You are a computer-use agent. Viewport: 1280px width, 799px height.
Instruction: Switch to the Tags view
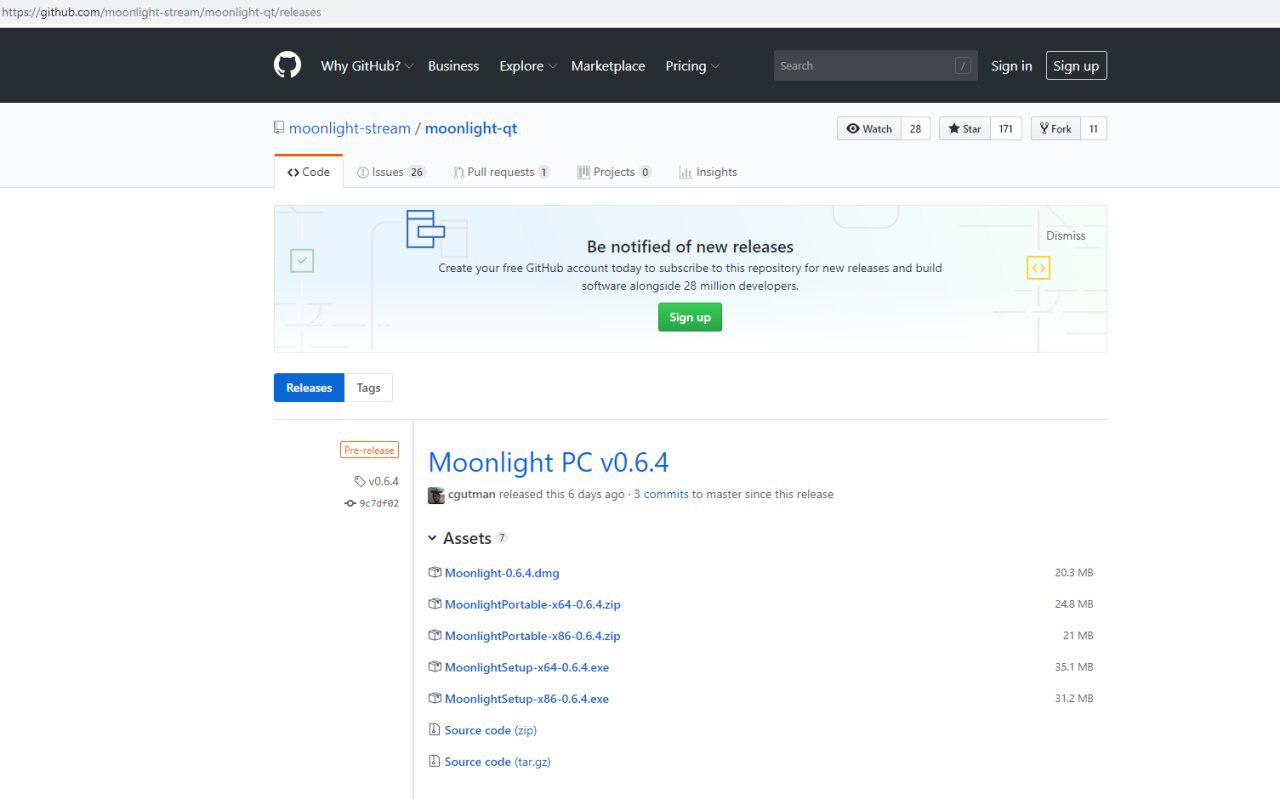[x=368, y=388]
